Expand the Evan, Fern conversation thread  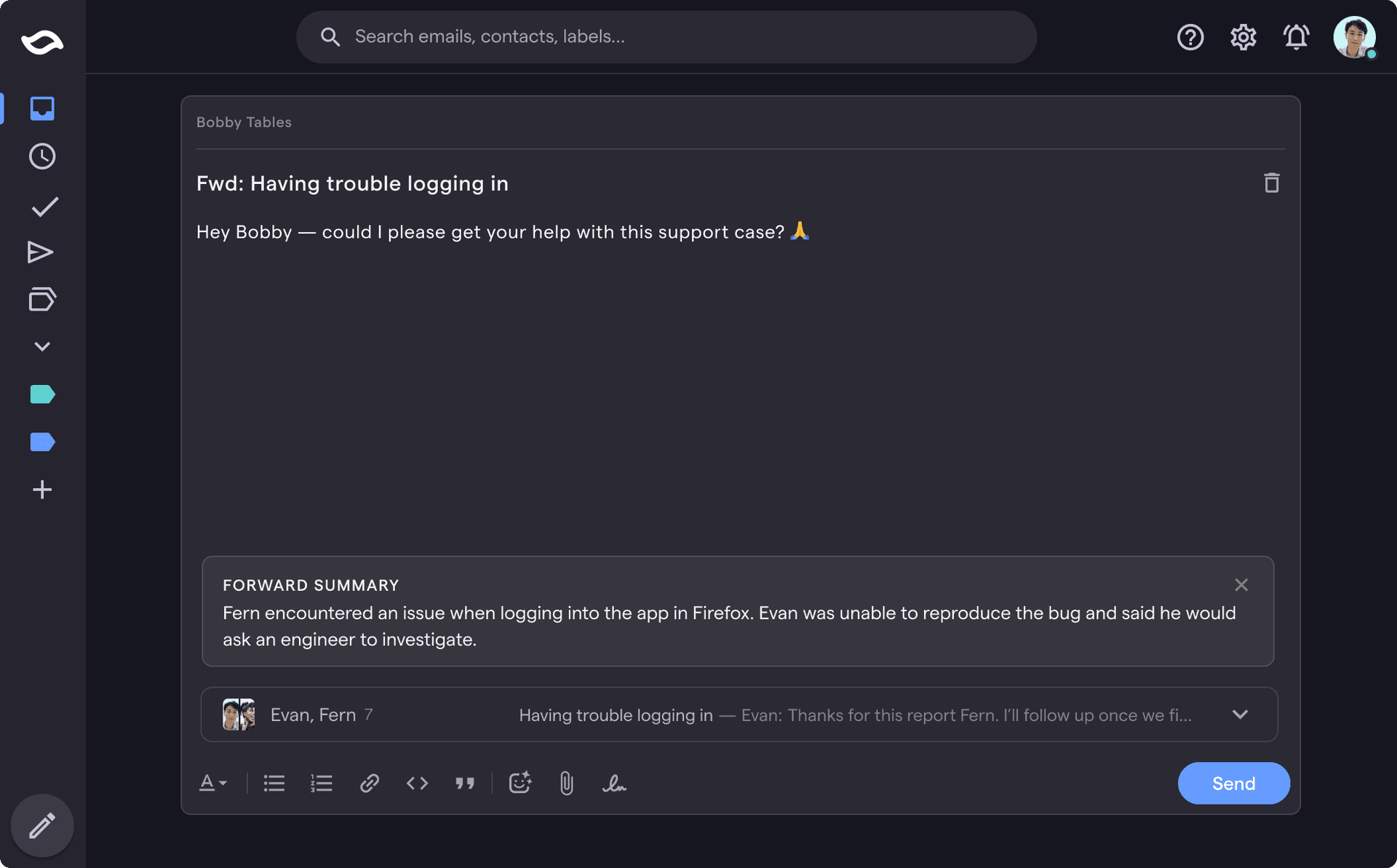[x=1241, y=714]
